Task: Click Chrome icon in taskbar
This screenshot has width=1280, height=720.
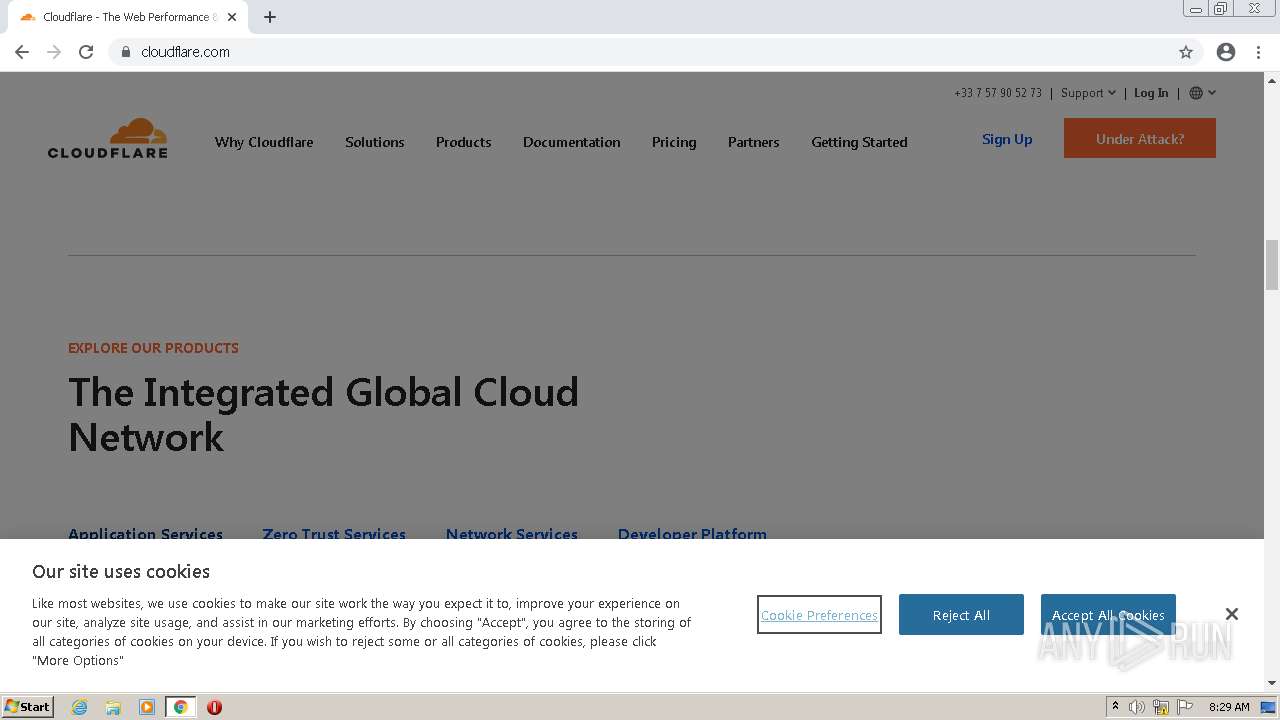Action: (x=181, y=707)
